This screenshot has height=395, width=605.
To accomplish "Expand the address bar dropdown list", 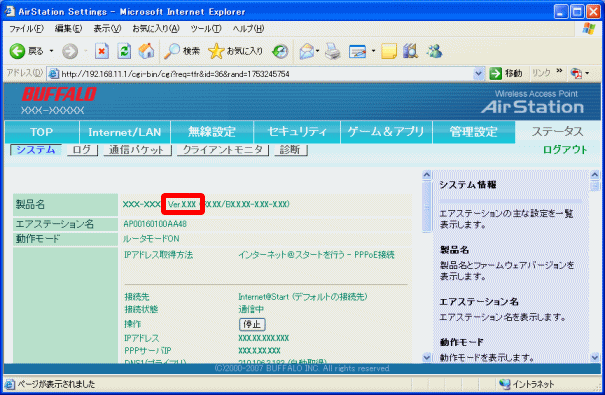I will 479,73.
